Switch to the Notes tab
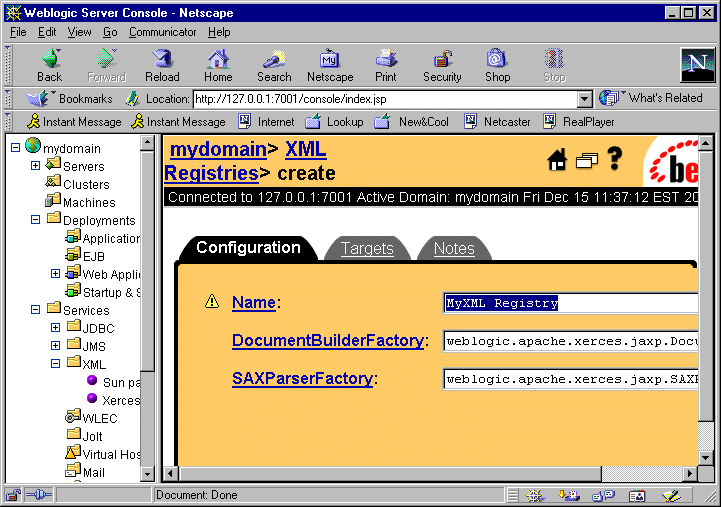Viewport: 721px width, 507px height. pos(454,248)
